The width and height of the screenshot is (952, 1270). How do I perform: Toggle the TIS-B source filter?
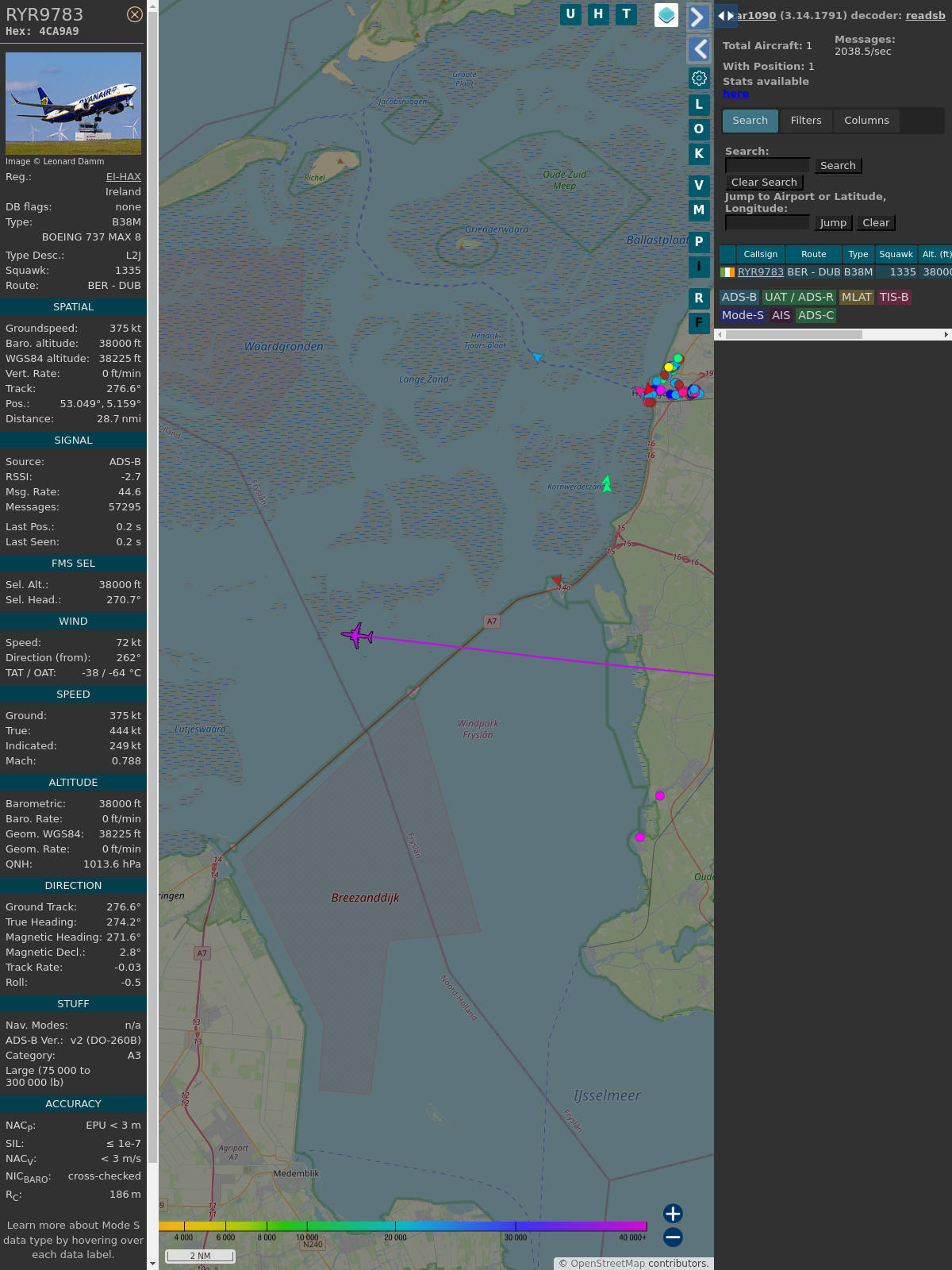click(894, 297)
